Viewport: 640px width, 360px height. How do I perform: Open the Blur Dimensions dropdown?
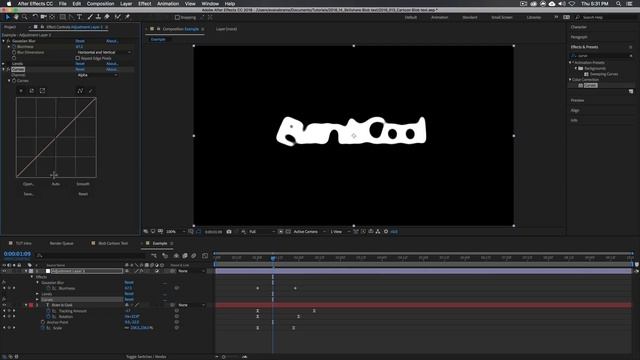click(x=104, y=52)
